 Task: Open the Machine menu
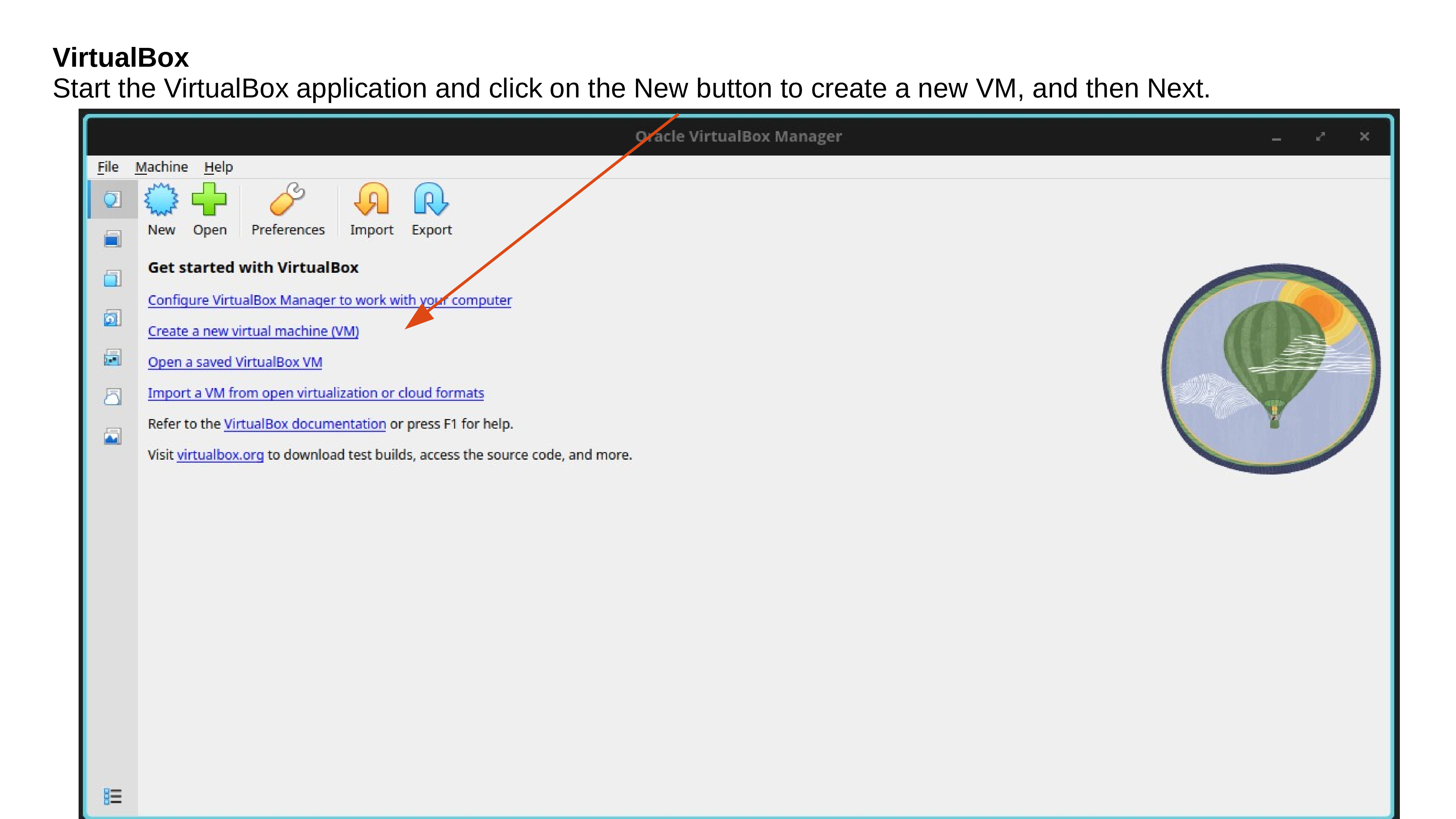coord(161,167)
